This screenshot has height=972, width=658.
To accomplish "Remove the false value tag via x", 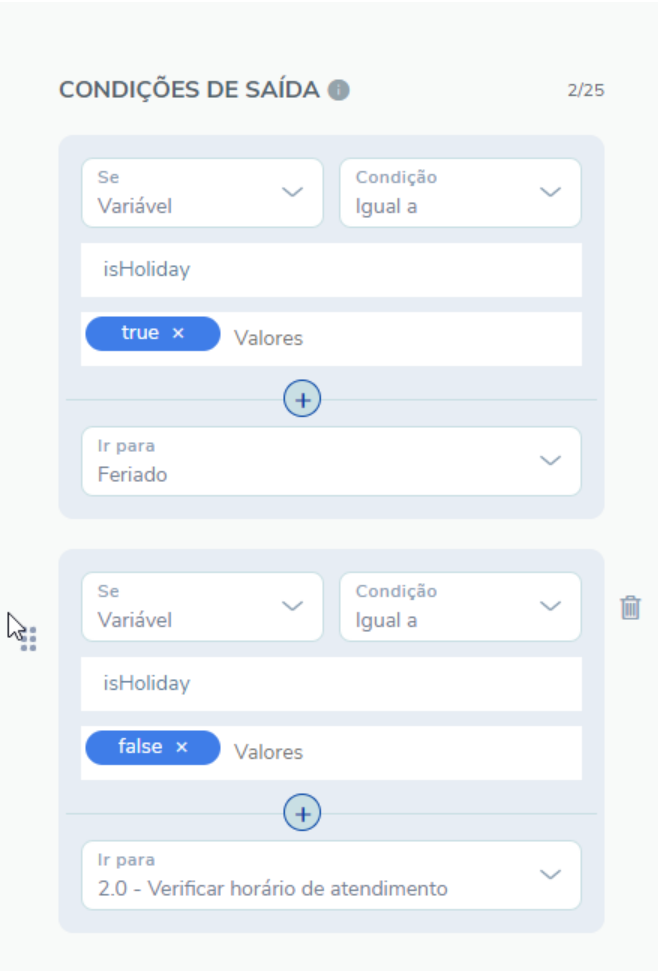I will [181, 747].
